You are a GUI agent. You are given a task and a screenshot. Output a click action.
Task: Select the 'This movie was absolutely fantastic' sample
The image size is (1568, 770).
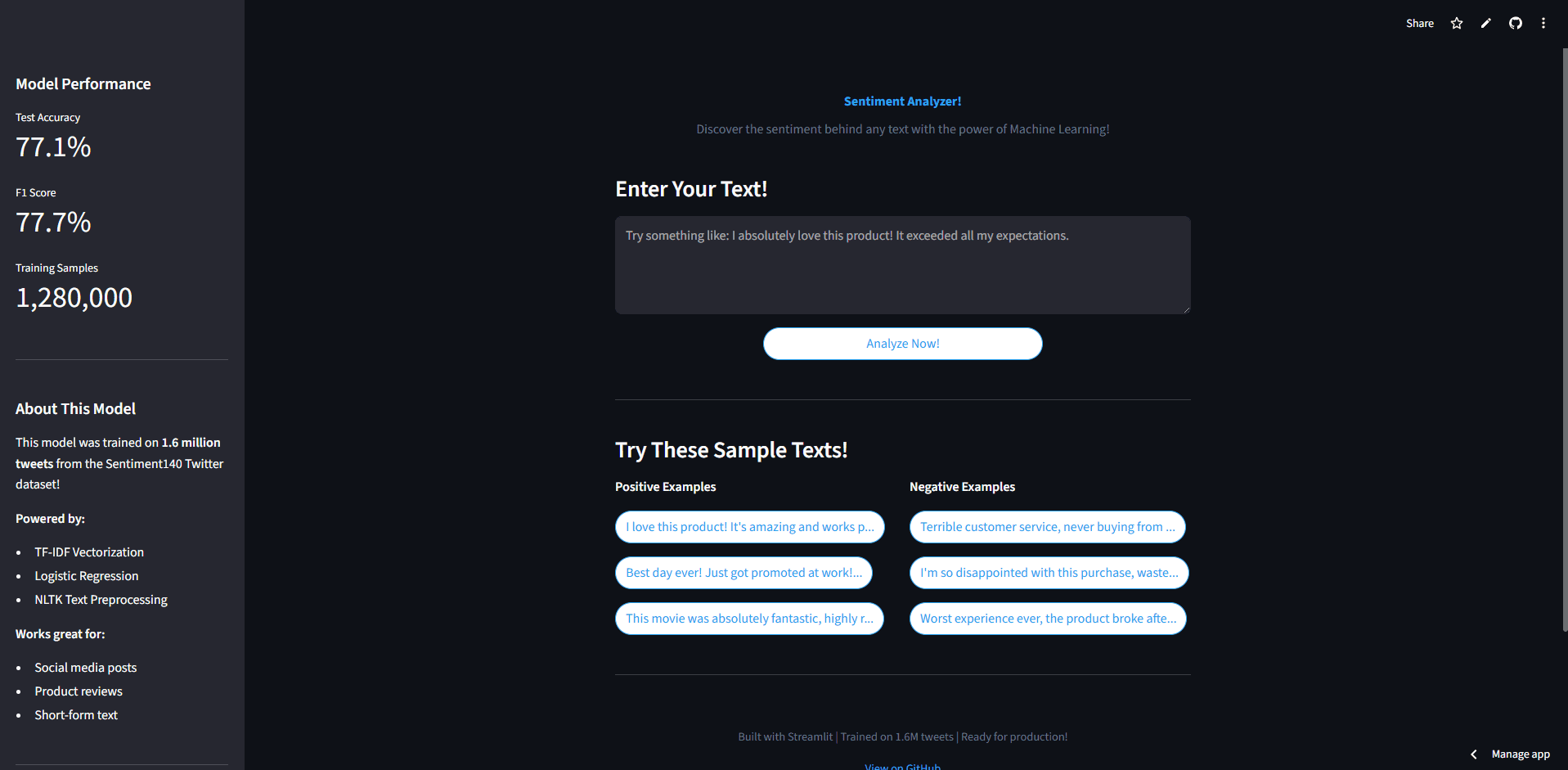click(x=749, y=619)
